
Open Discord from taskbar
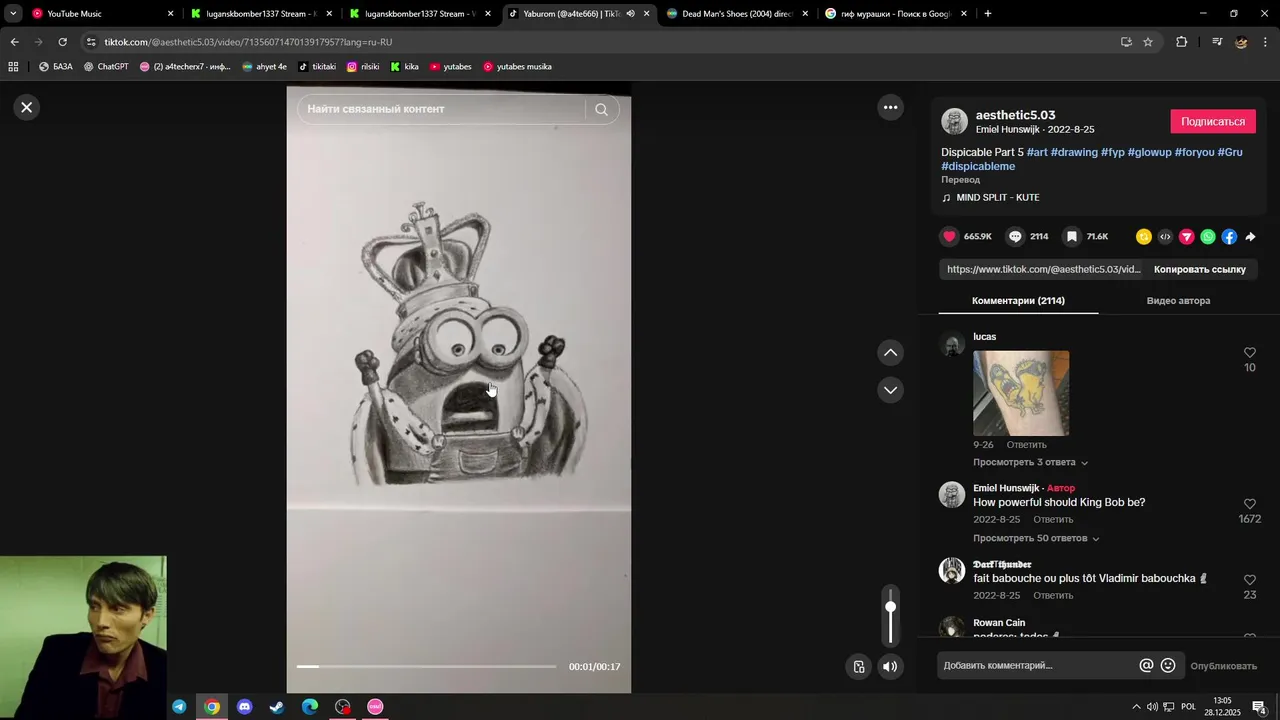coord(245,707)
